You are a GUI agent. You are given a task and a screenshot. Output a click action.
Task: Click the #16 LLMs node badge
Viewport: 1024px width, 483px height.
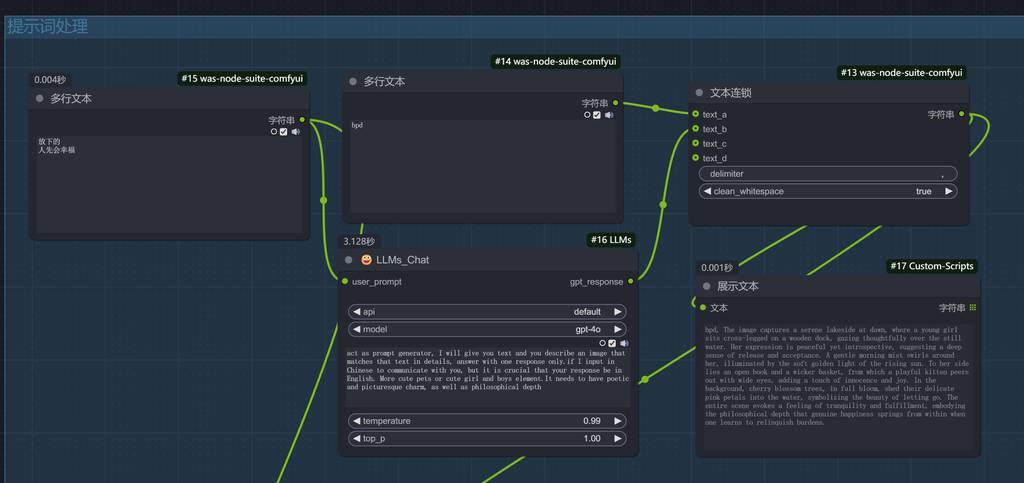[611, 240]
